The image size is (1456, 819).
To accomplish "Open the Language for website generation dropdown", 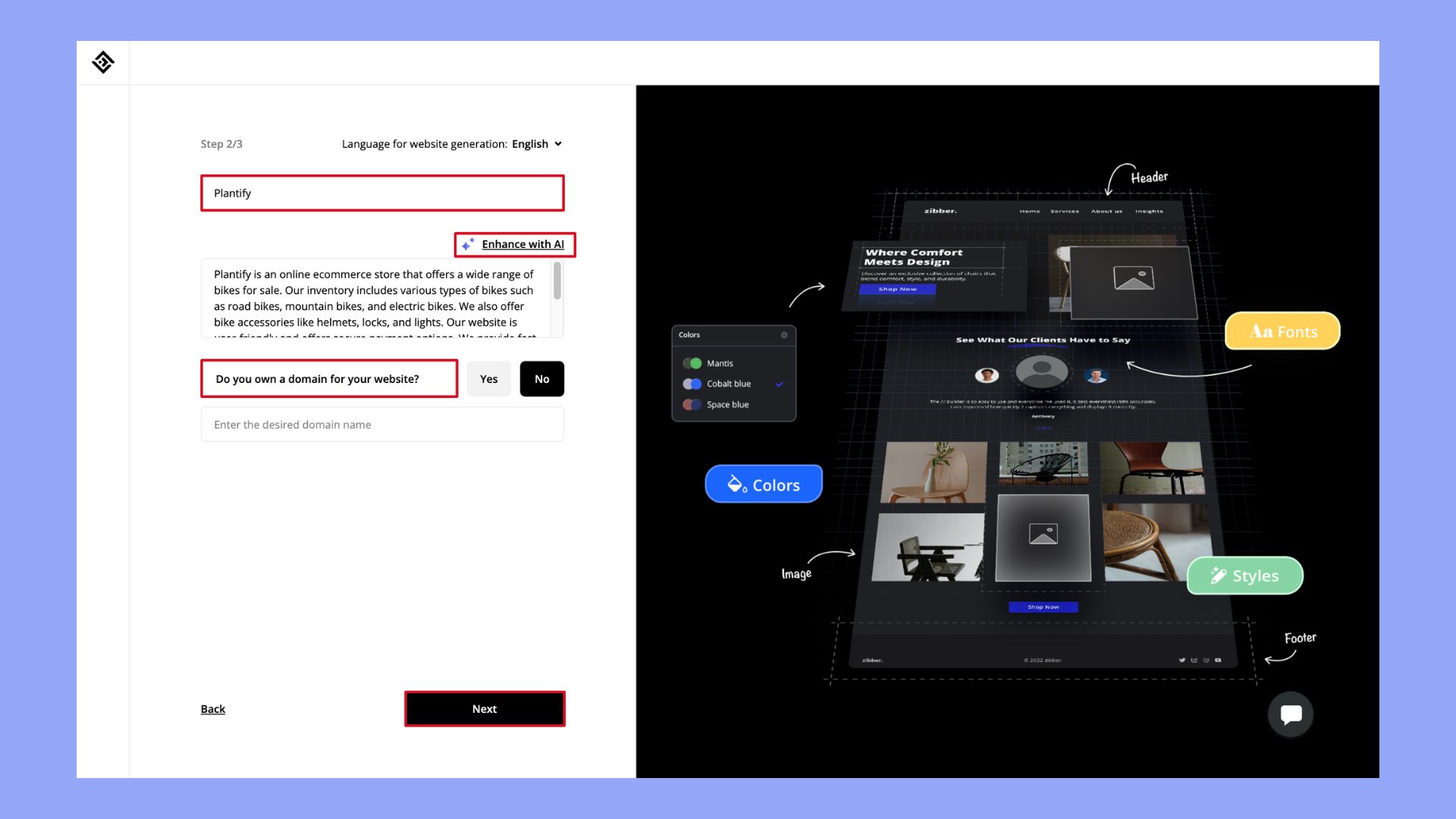I will (536, 143).
